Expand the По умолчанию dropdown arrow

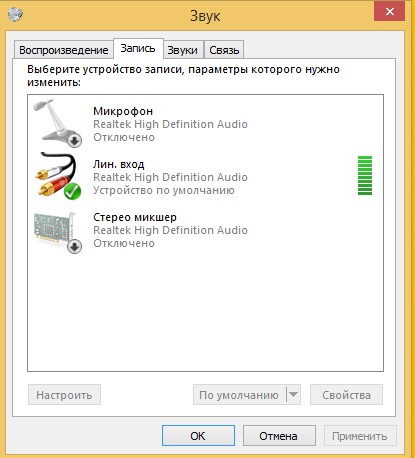293,395
